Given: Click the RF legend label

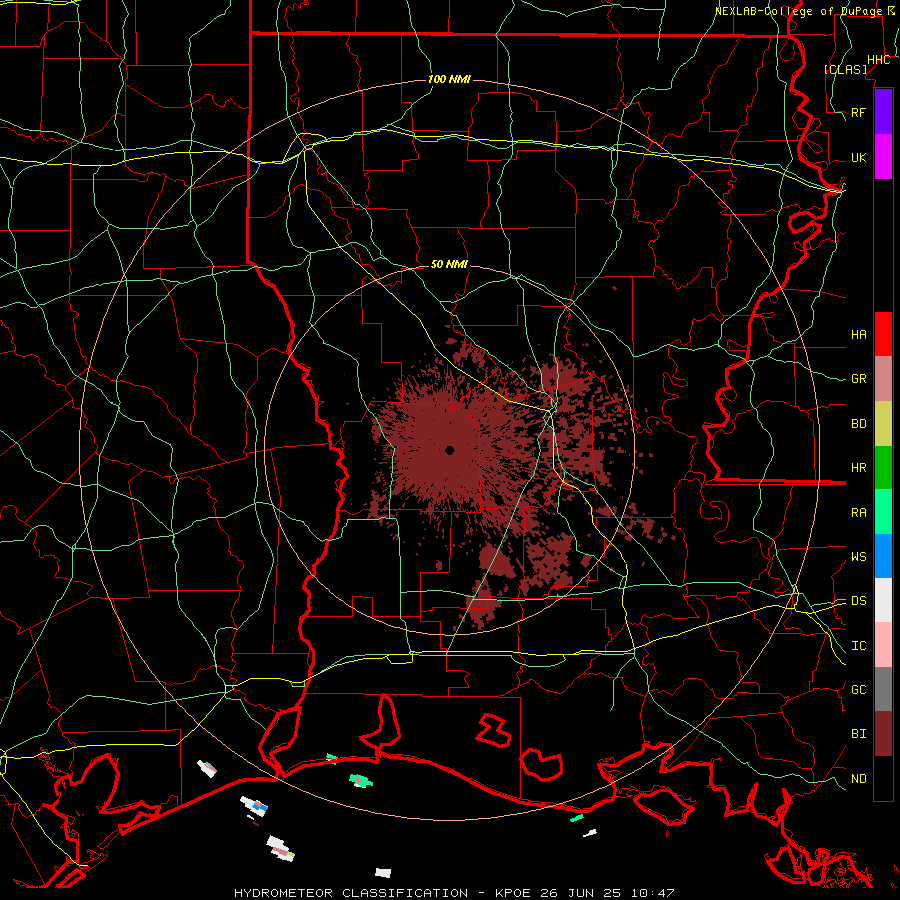Looking at the screenshot, I should [x=858, y=112].
